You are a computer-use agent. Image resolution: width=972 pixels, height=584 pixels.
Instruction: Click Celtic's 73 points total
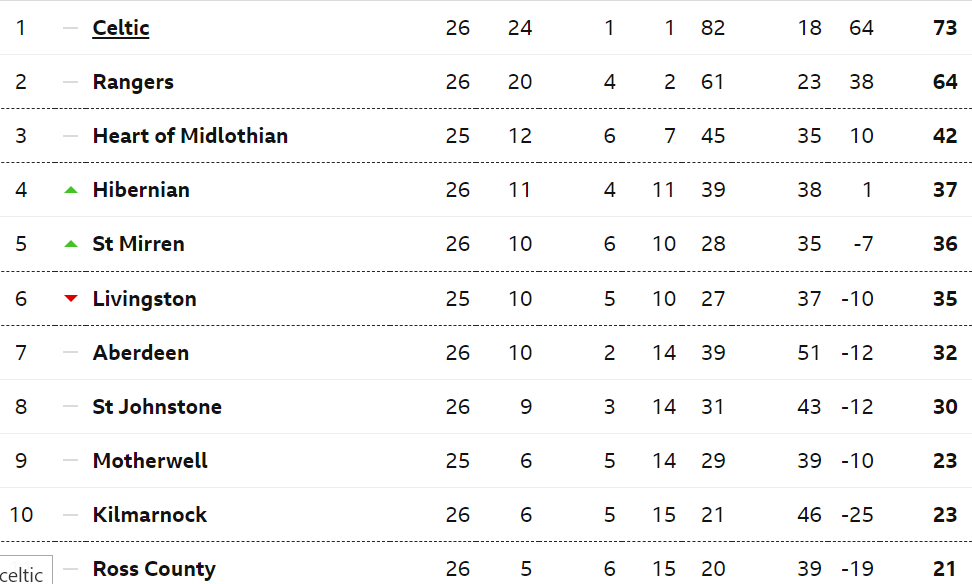[x=945, y=28]
